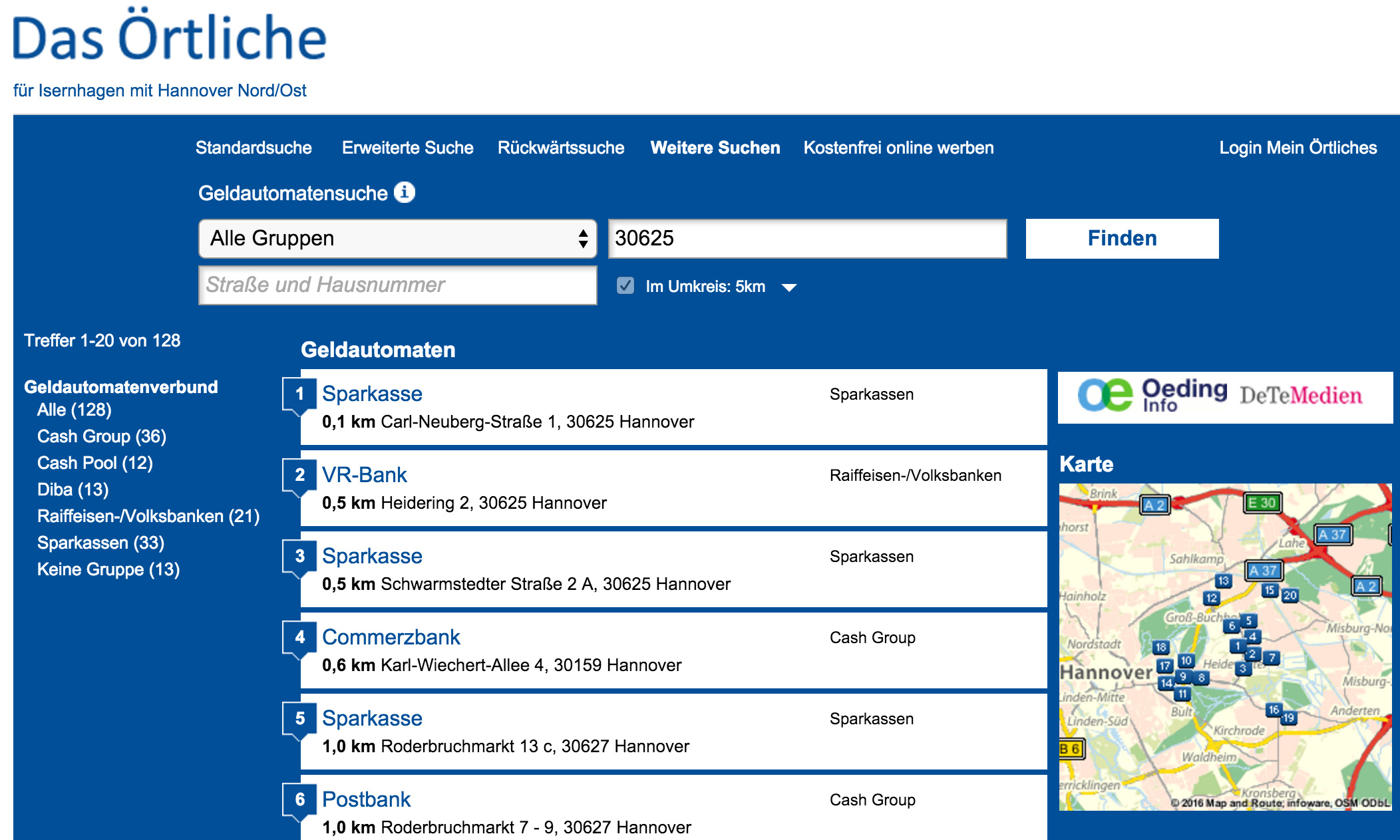Filter by Cash Group (36)
Viewport: 1400px width, 840px height.
(x=101, y=436)
